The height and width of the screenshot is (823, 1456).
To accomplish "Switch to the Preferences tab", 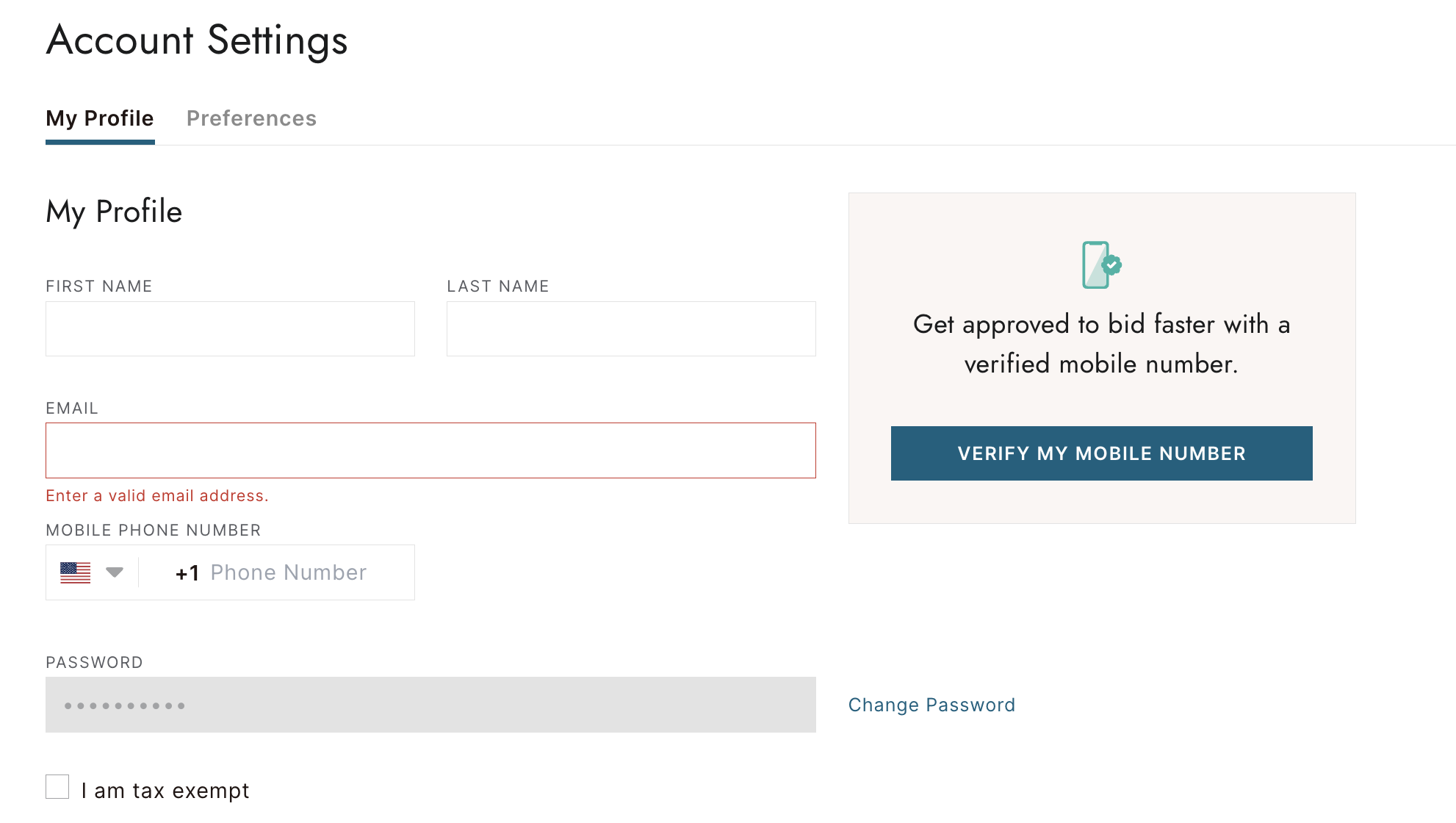I will 251,118.
